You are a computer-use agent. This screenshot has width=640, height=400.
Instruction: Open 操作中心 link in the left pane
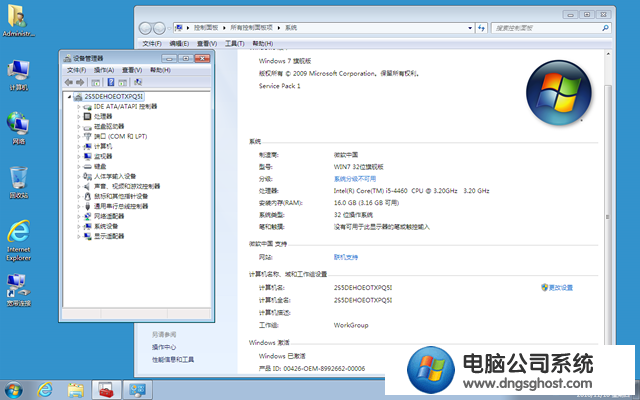click(x=164, y=347)
